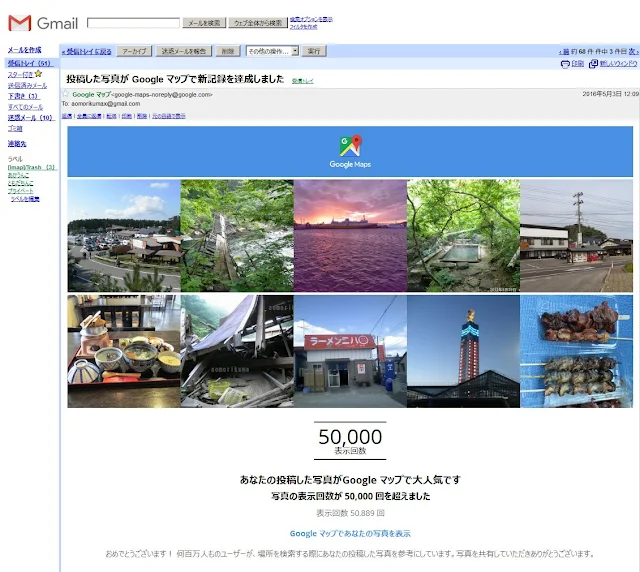Click the printer icon next to 印刷
The height and width of the screenshot is (572, 640).
click(x=565, y=64)
